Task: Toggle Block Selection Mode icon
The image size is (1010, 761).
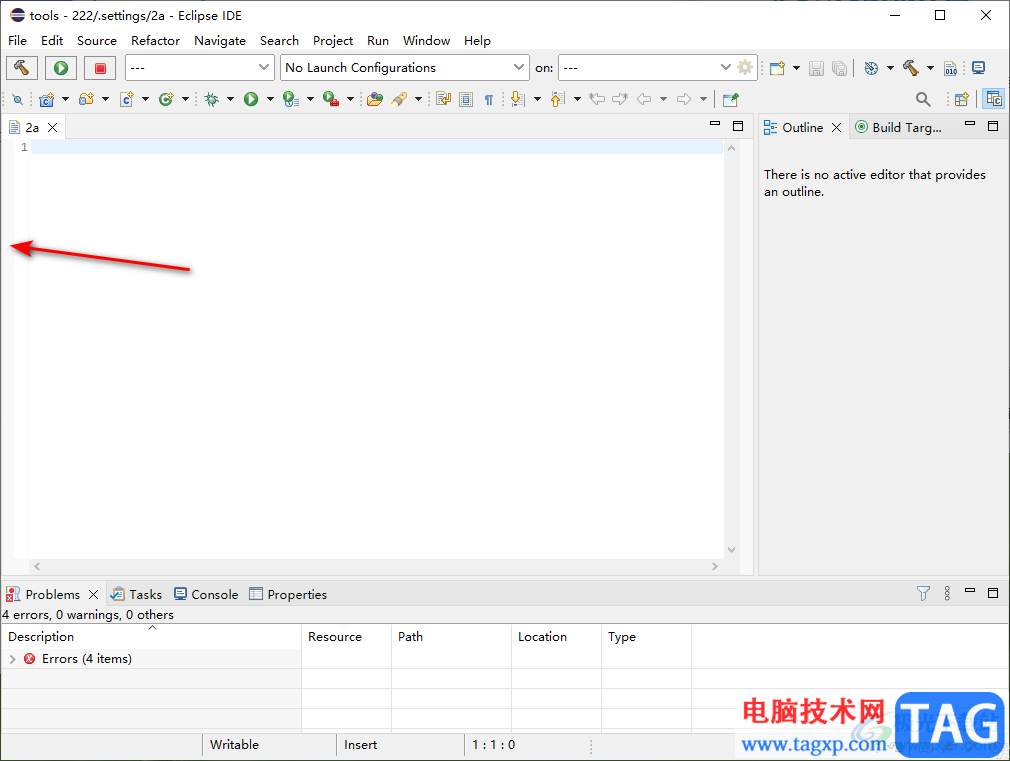Action: tap(466, 99)
